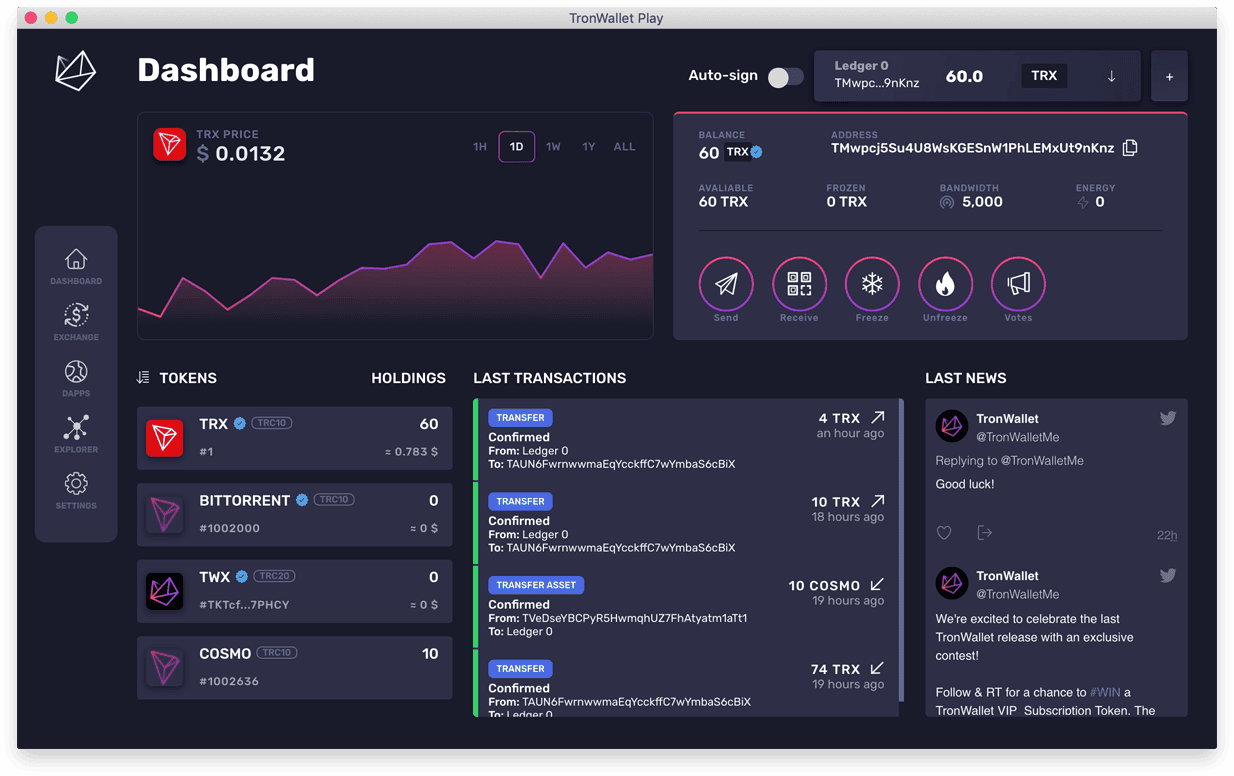Copy the wallet address

(1130, 148)
